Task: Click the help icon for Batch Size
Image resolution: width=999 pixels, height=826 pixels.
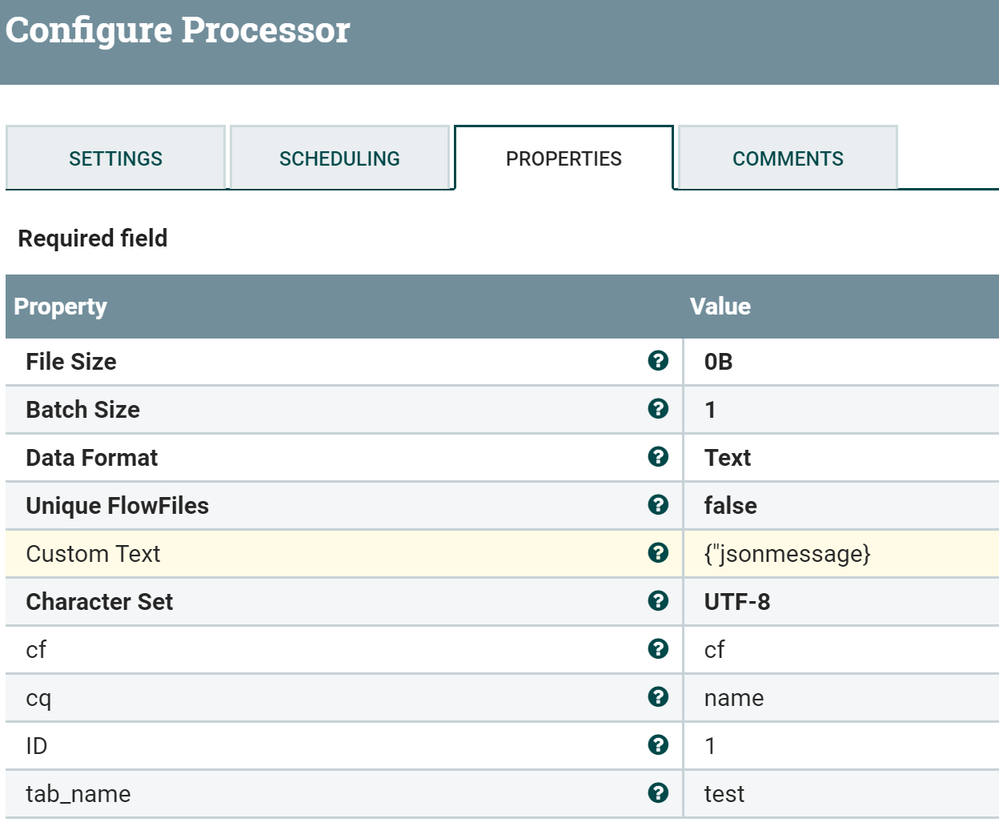Action: (x=658, y=409)
